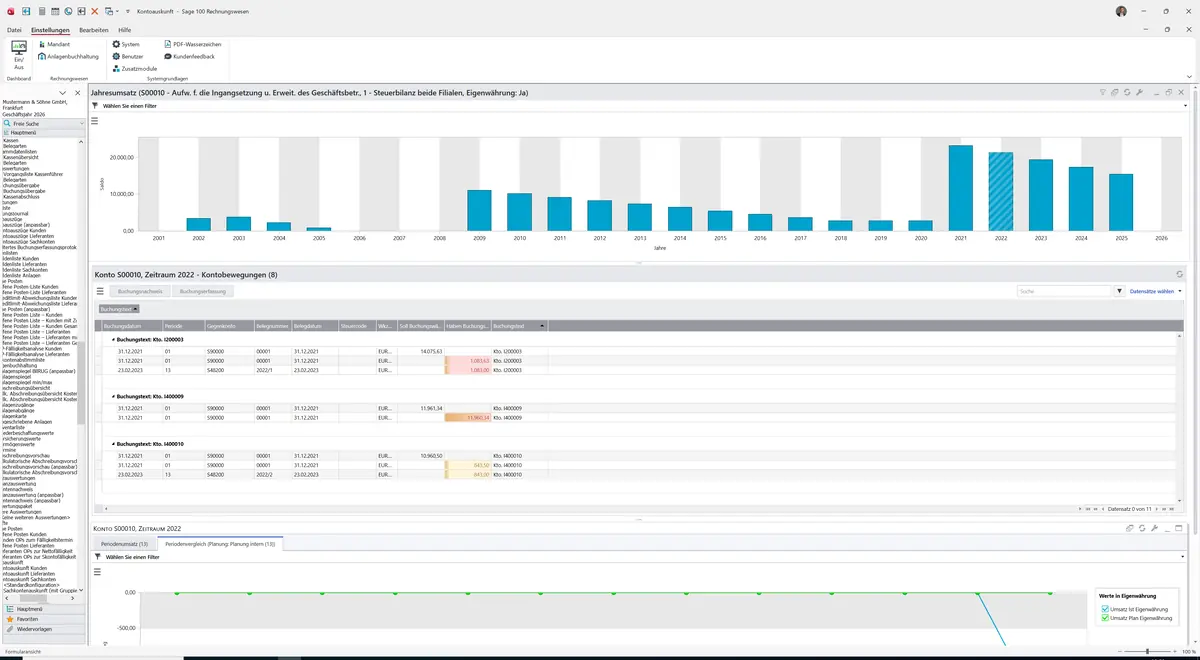
Task: Collapse group Buchungstext: Kto. I200003
Action: point(112,340)
